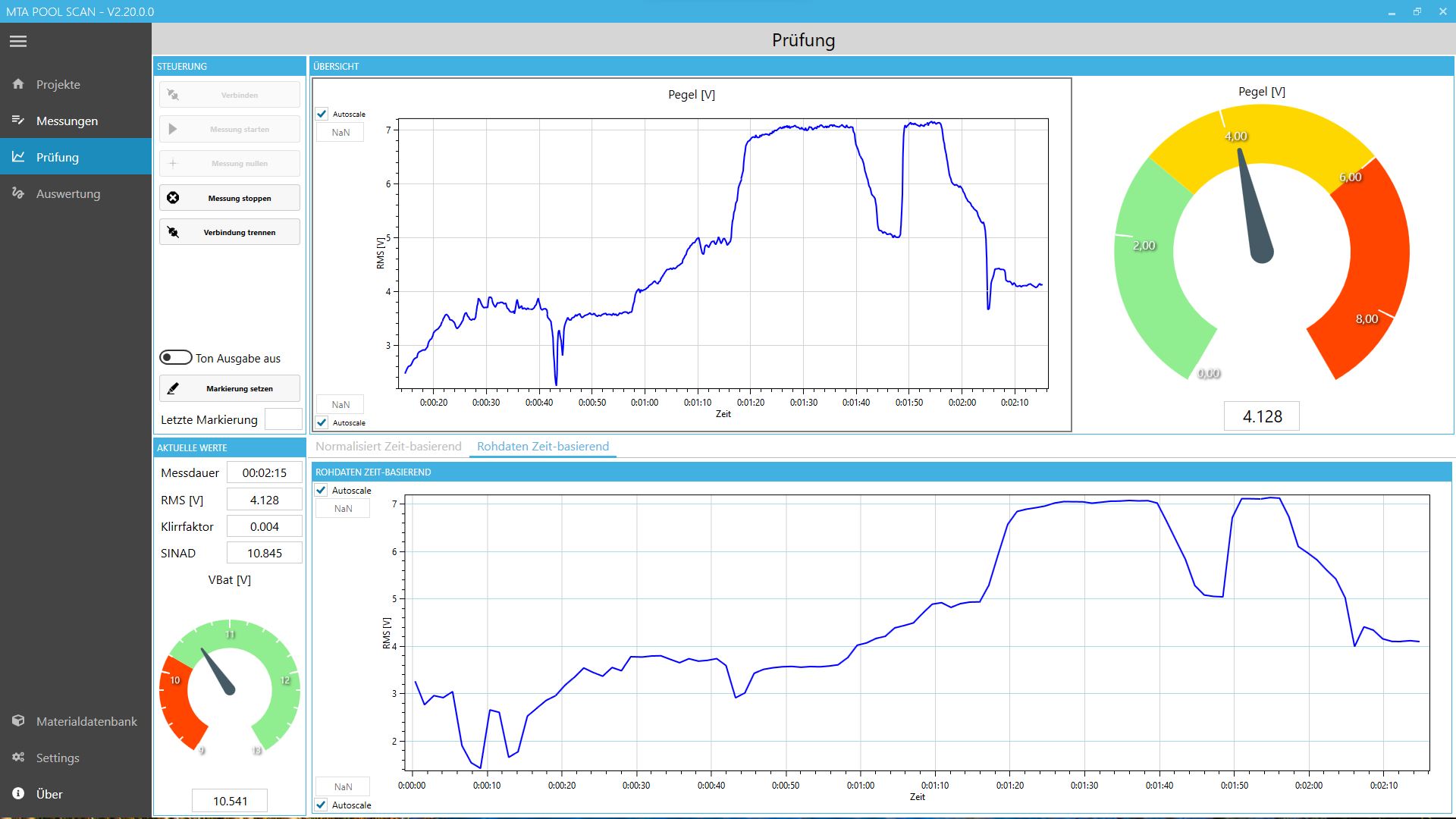Viewport: 1456px width, 819px height.
Task: Click the Letzte Markierung field
Action: click(x=283, y=419)
